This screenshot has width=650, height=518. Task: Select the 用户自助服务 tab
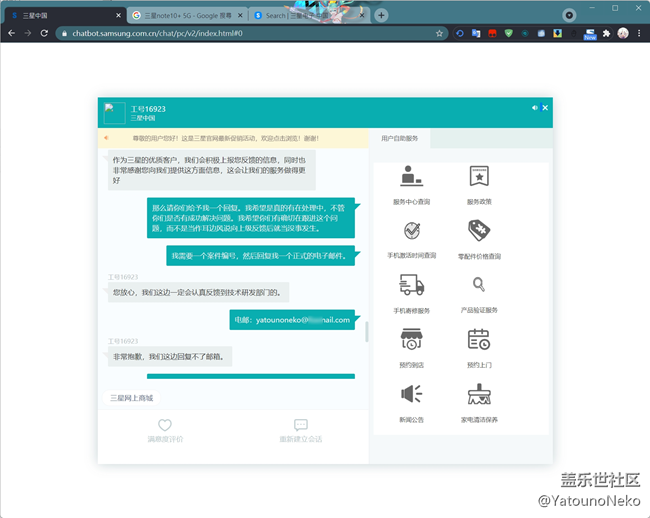point(399,138)
